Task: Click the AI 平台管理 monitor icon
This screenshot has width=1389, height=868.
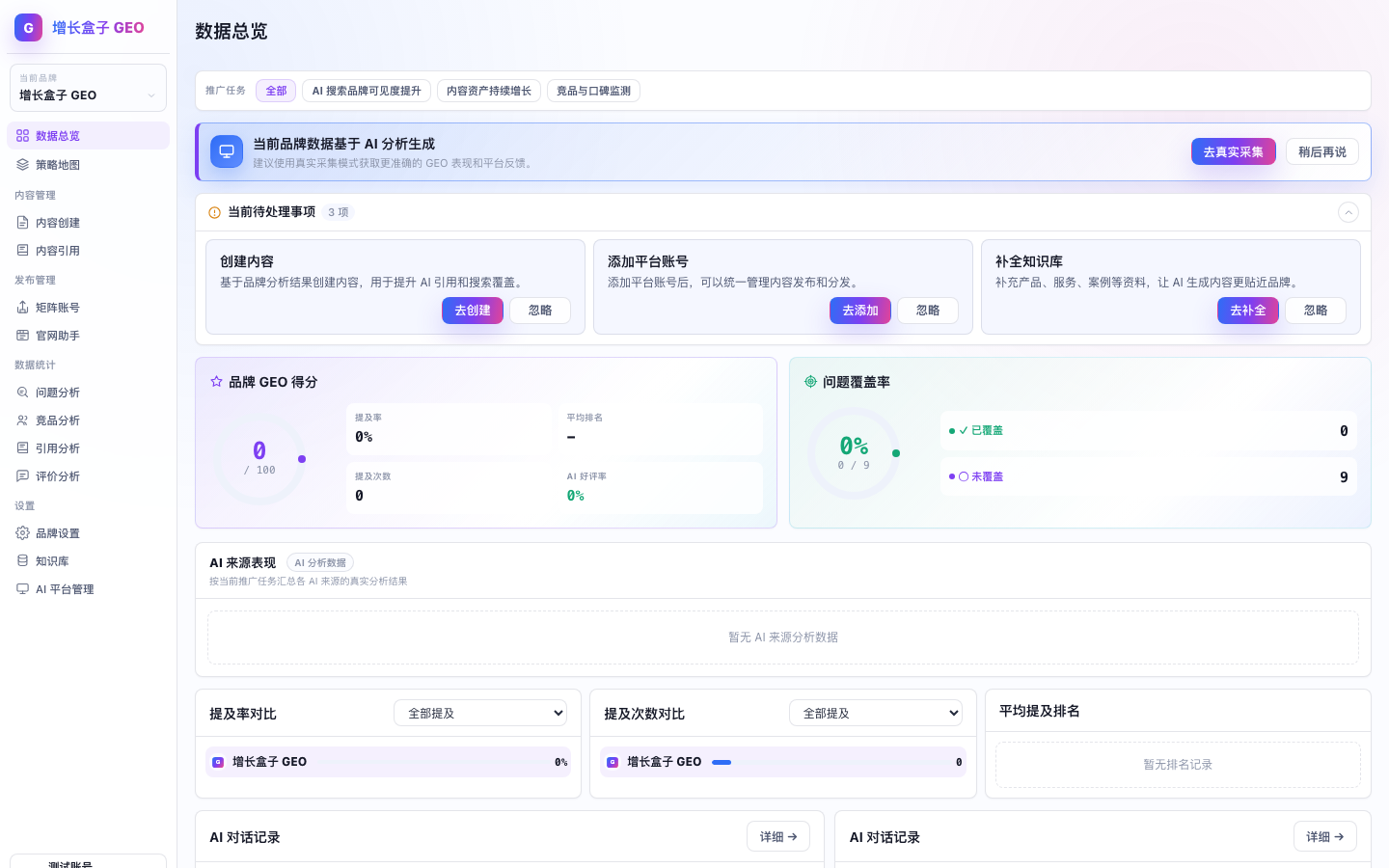Action: 22,589
